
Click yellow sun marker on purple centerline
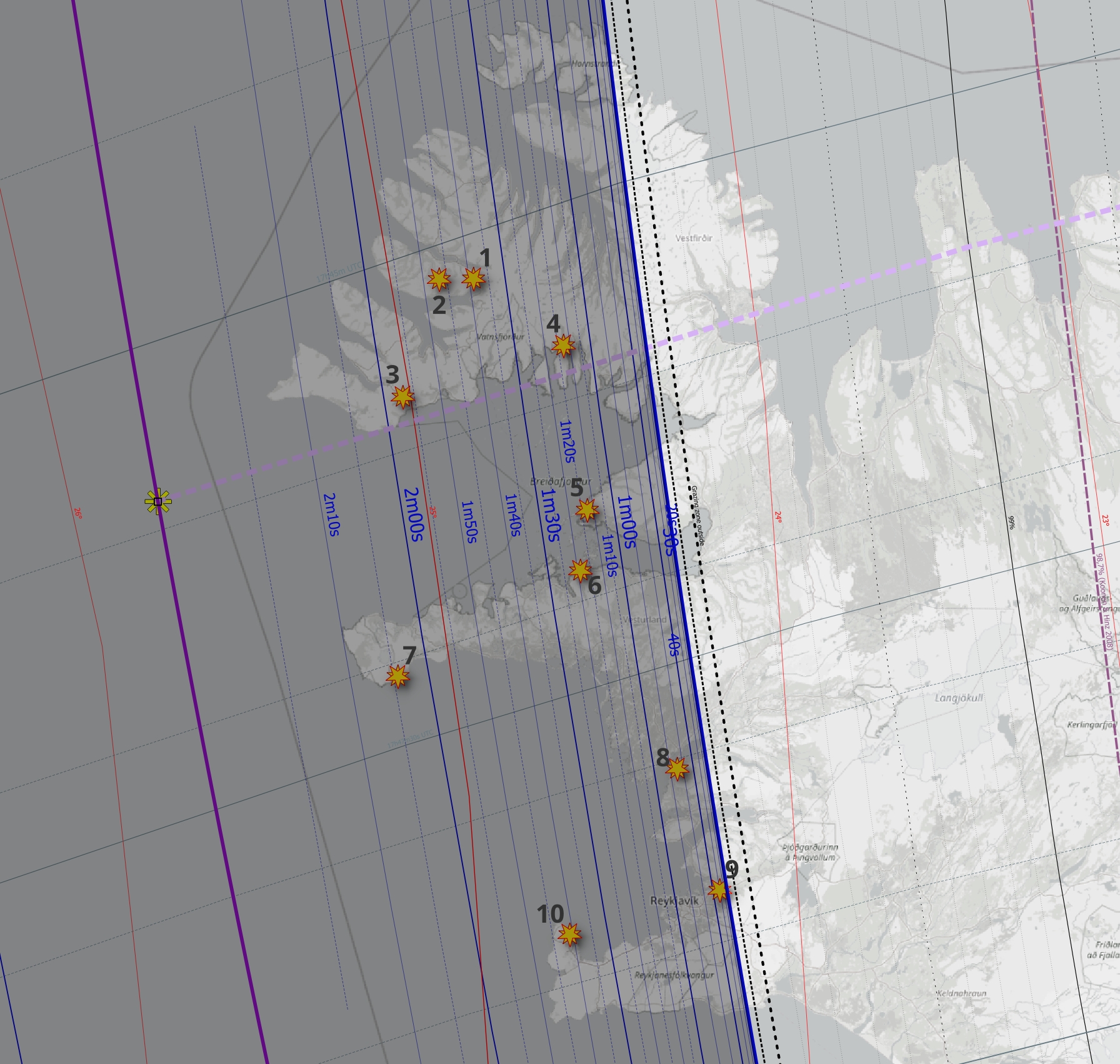coord(158,501)
